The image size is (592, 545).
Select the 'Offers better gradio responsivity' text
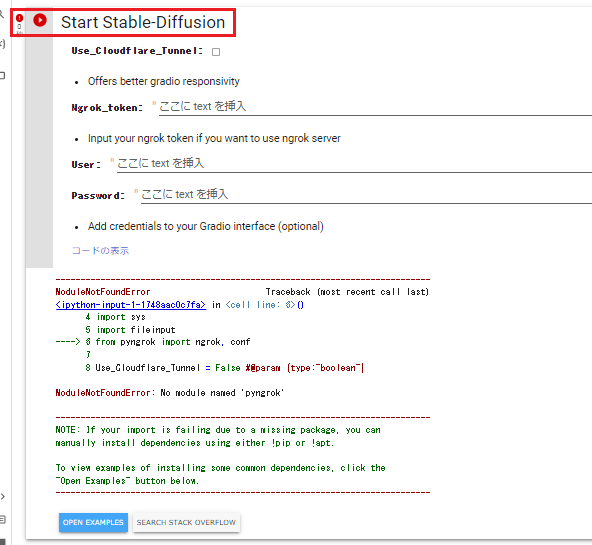tap(163, 82)
